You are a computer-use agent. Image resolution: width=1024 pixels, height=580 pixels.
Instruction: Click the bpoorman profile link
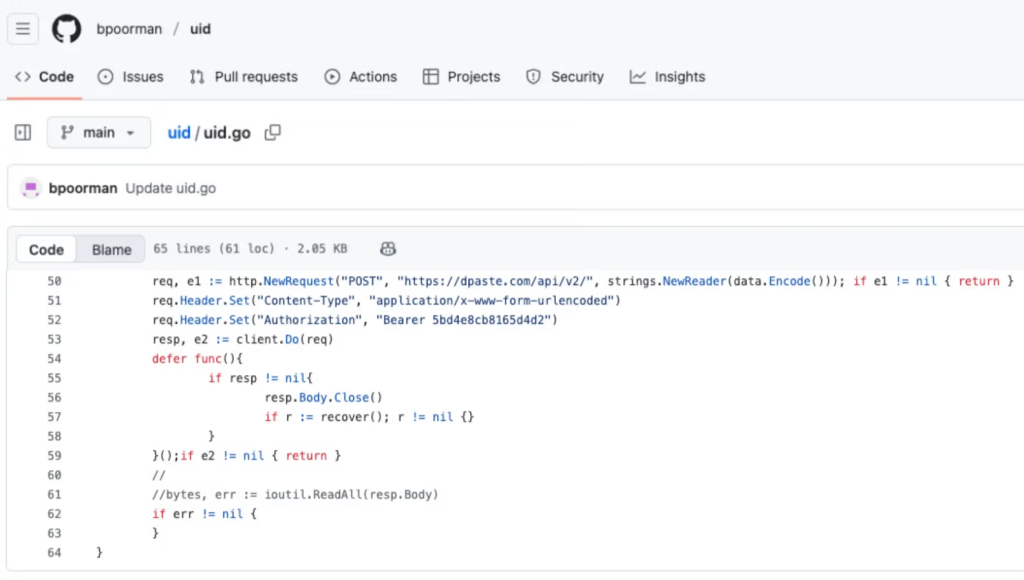click(x=129, y=28)
